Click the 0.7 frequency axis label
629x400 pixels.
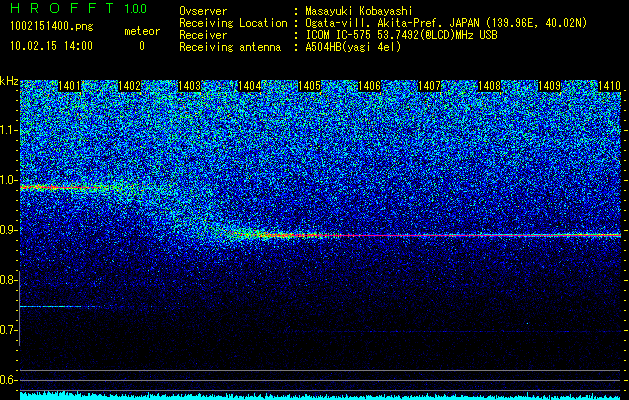click(x=8, y=330)
